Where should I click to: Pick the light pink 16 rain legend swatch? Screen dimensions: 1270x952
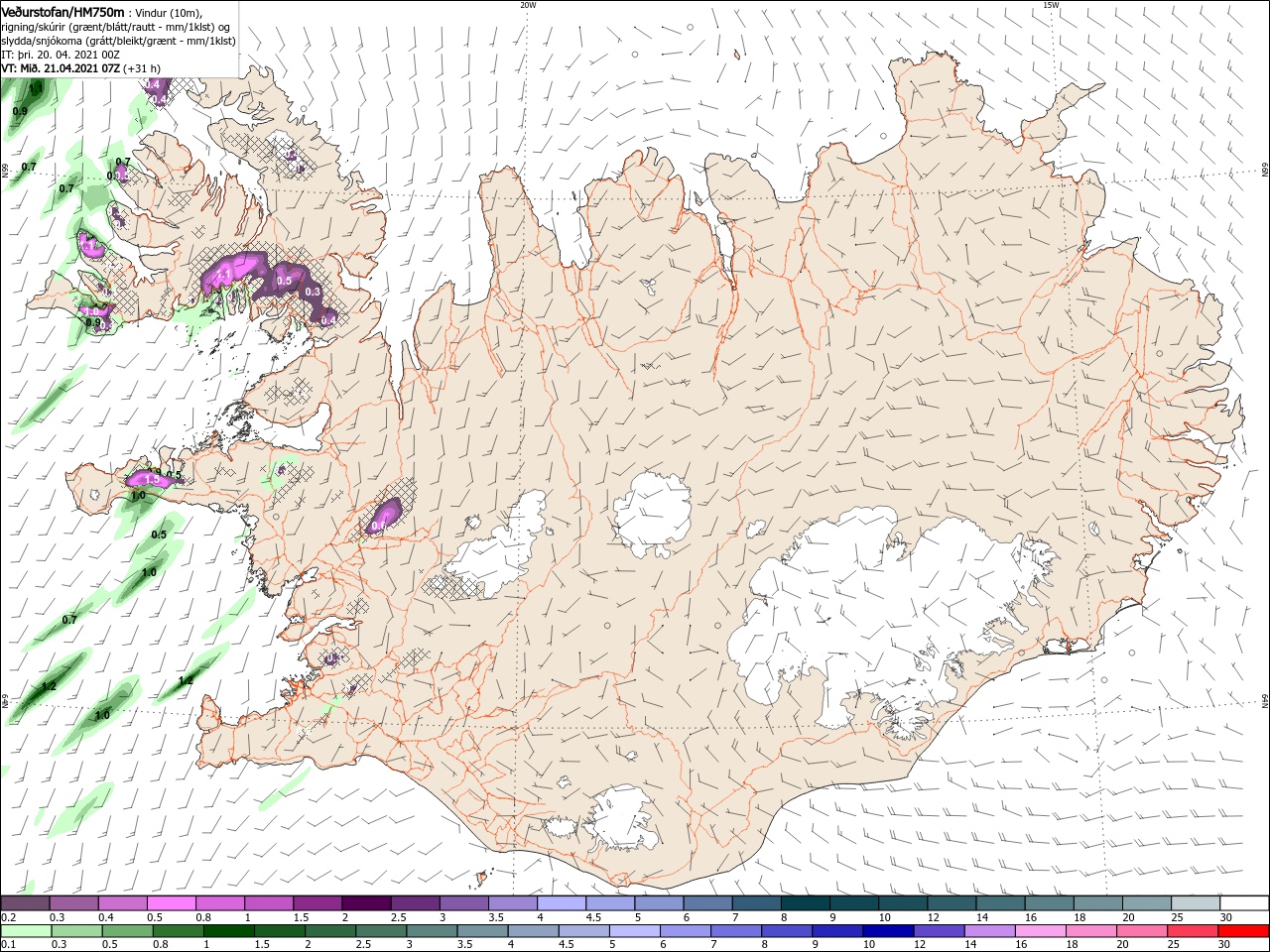click(x=1042, y=931)
